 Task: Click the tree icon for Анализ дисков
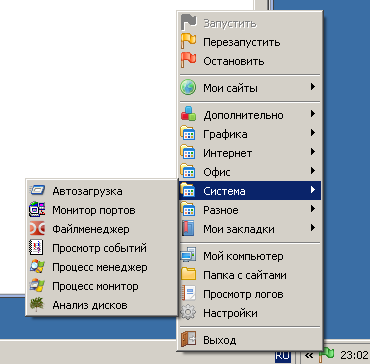coord(37,305)
